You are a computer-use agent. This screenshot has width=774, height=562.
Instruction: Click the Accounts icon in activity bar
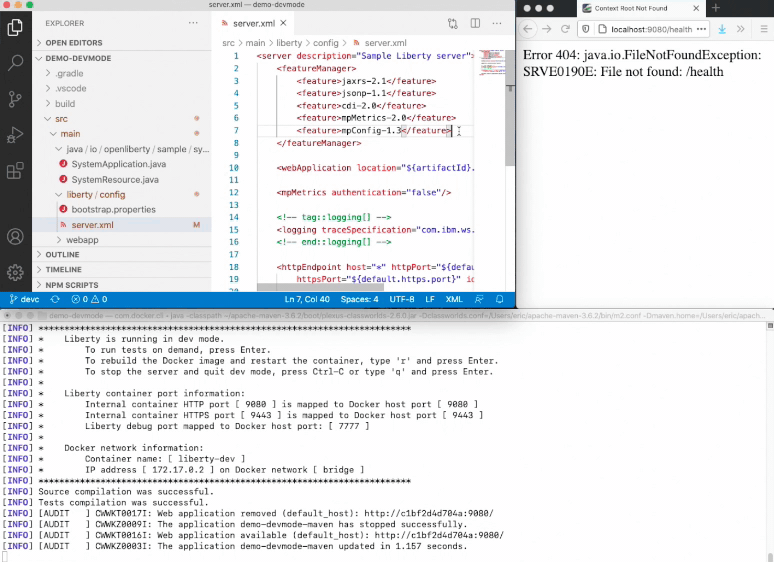[15, 237]
